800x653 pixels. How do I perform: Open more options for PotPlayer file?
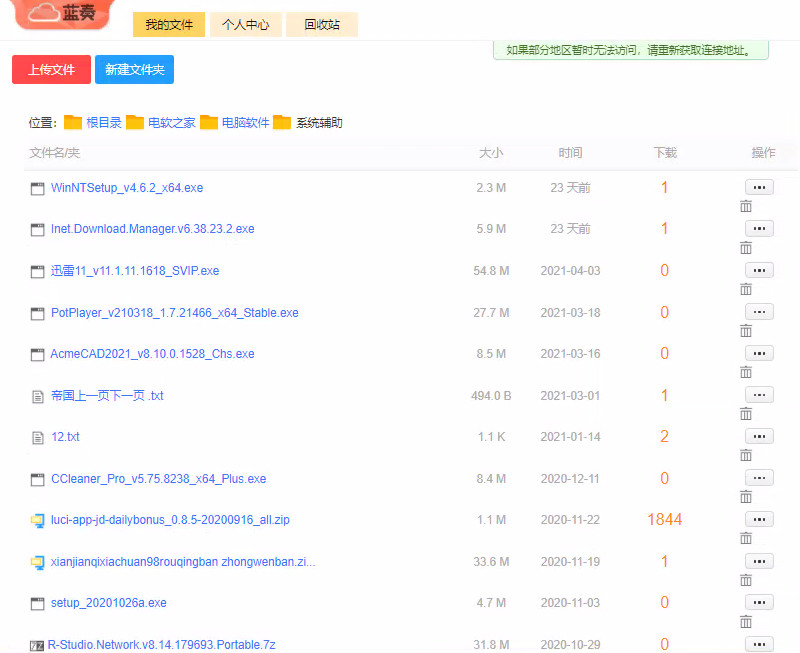[759, 312]
